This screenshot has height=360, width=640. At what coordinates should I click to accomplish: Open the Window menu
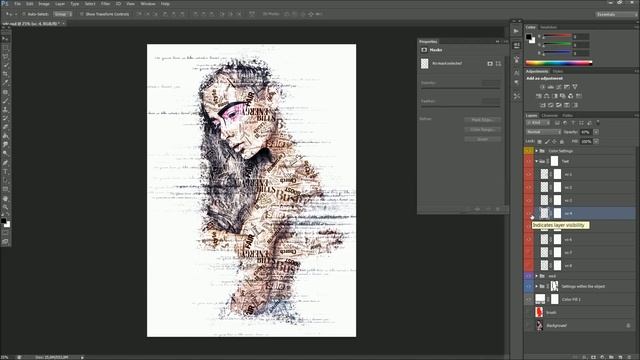pos(148,4)
